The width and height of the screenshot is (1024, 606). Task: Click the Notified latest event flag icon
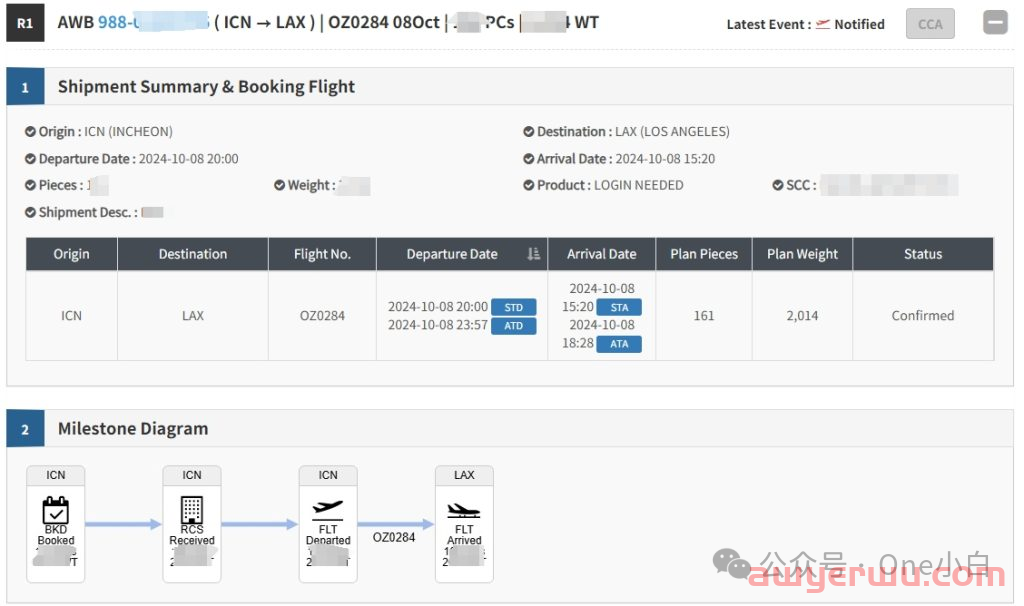pyautogui.click(x=823, y=24)
